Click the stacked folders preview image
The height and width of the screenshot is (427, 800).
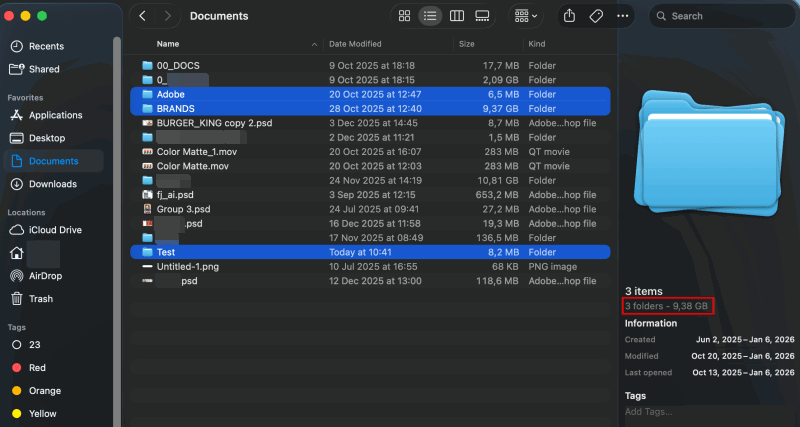709,153
